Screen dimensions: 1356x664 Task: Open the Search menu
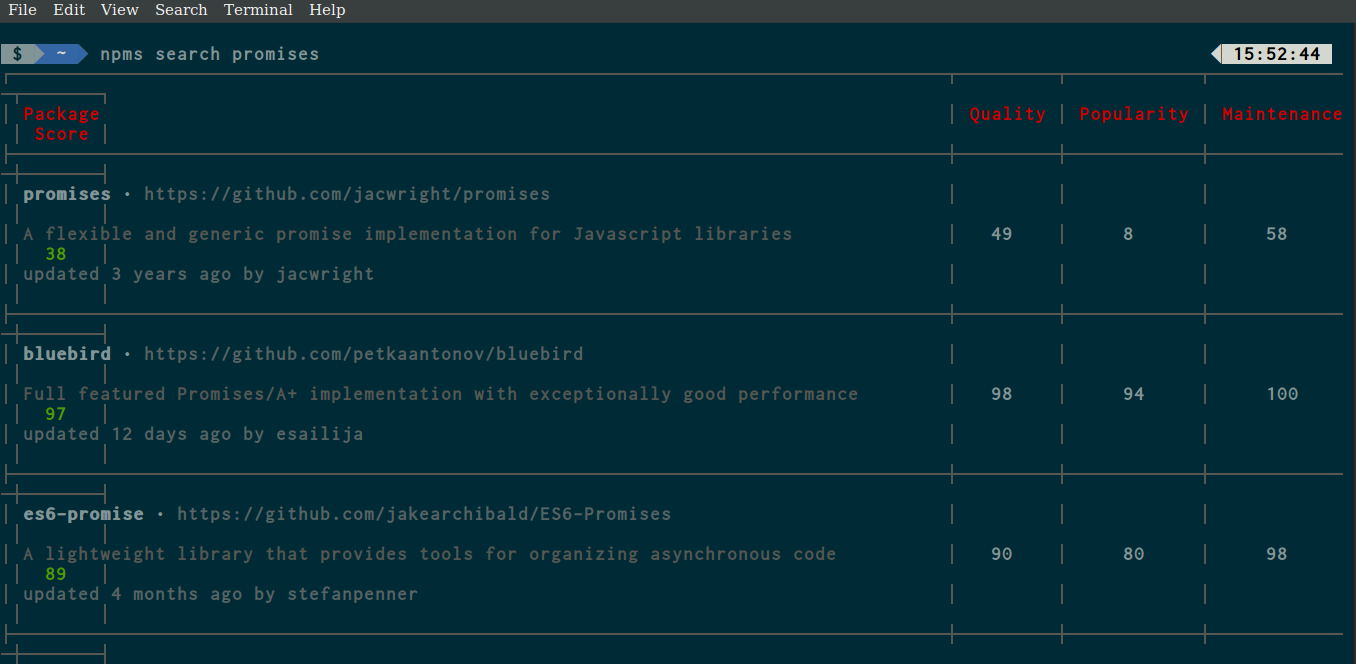click(x=181, y=10)
